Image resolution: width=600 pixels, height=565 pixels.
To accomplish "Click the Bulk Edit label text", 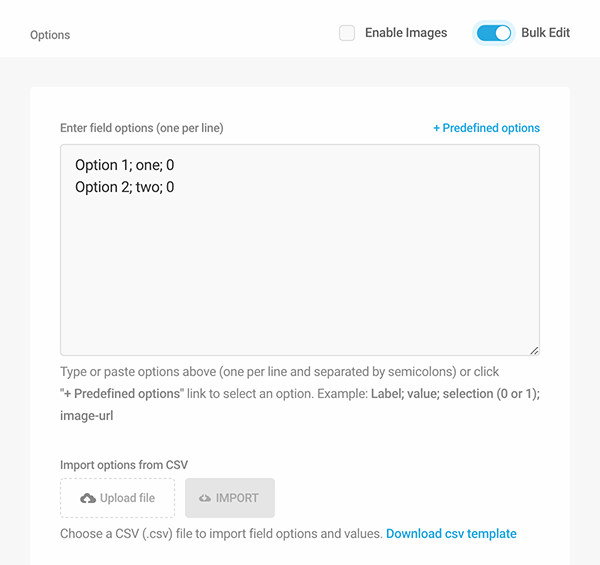I will [x=545, y=33].
